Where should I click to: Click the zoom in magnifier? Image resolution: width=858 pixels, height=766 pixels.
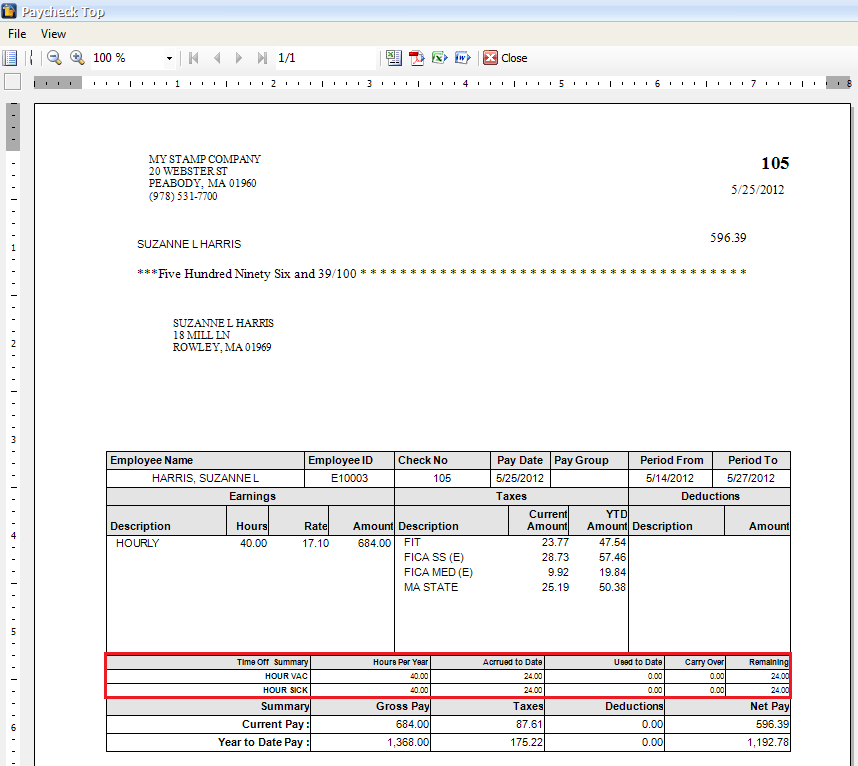coord(77,57)
